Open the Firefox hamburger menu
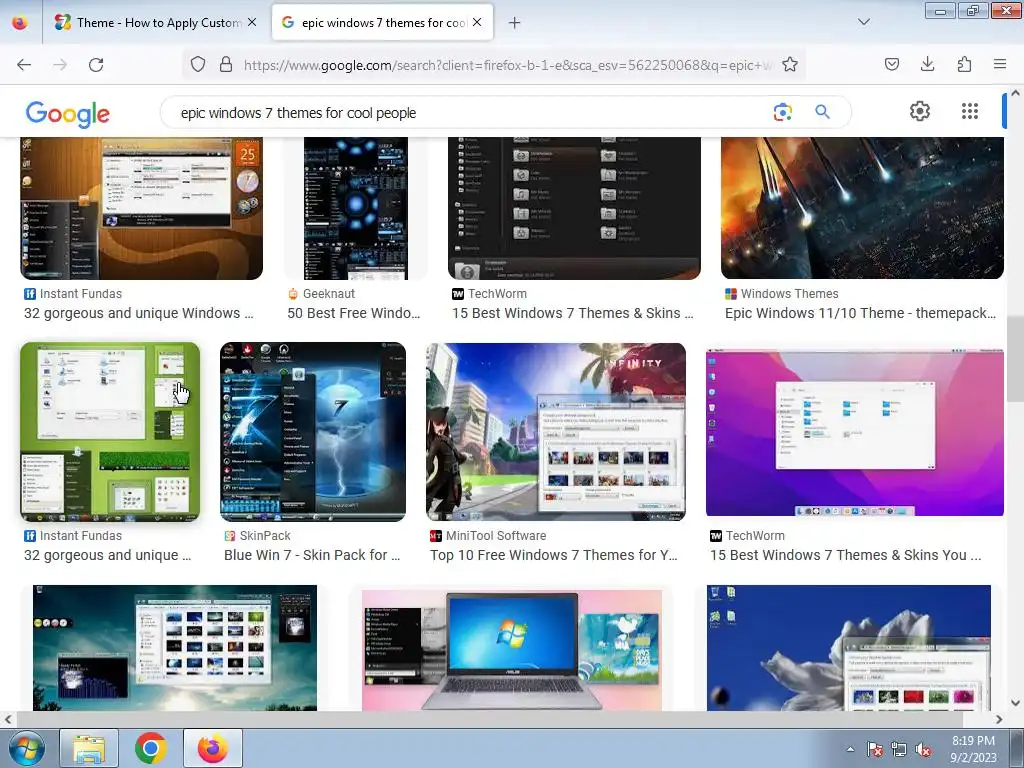 pyautogui.click(x=999, y=64)
